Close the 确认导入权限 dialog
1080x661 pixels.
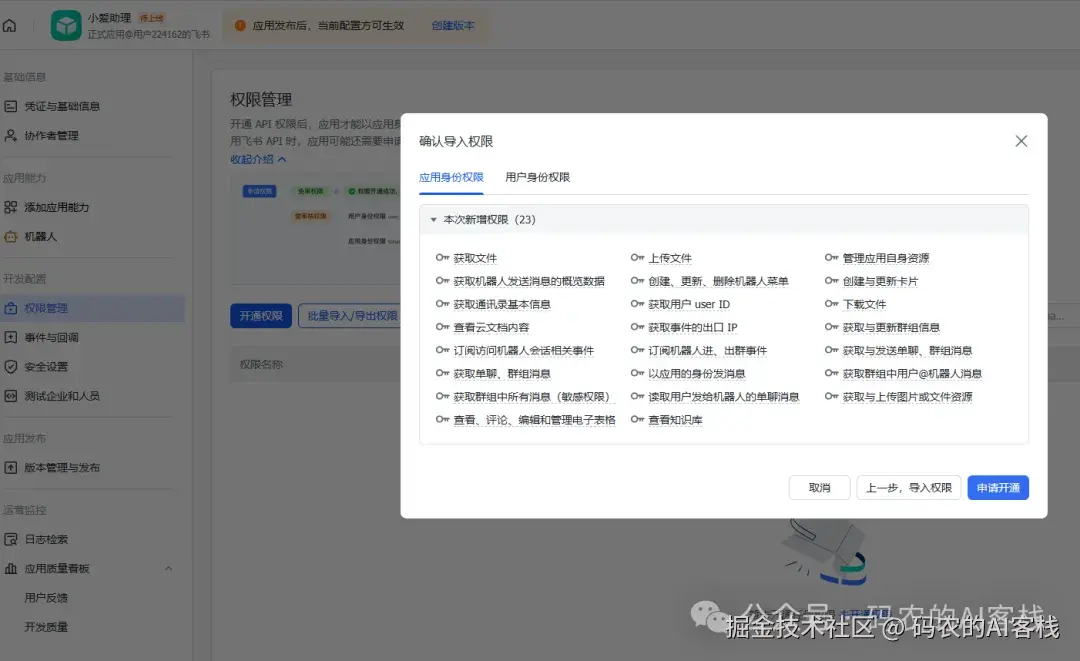click(1021, 141)
